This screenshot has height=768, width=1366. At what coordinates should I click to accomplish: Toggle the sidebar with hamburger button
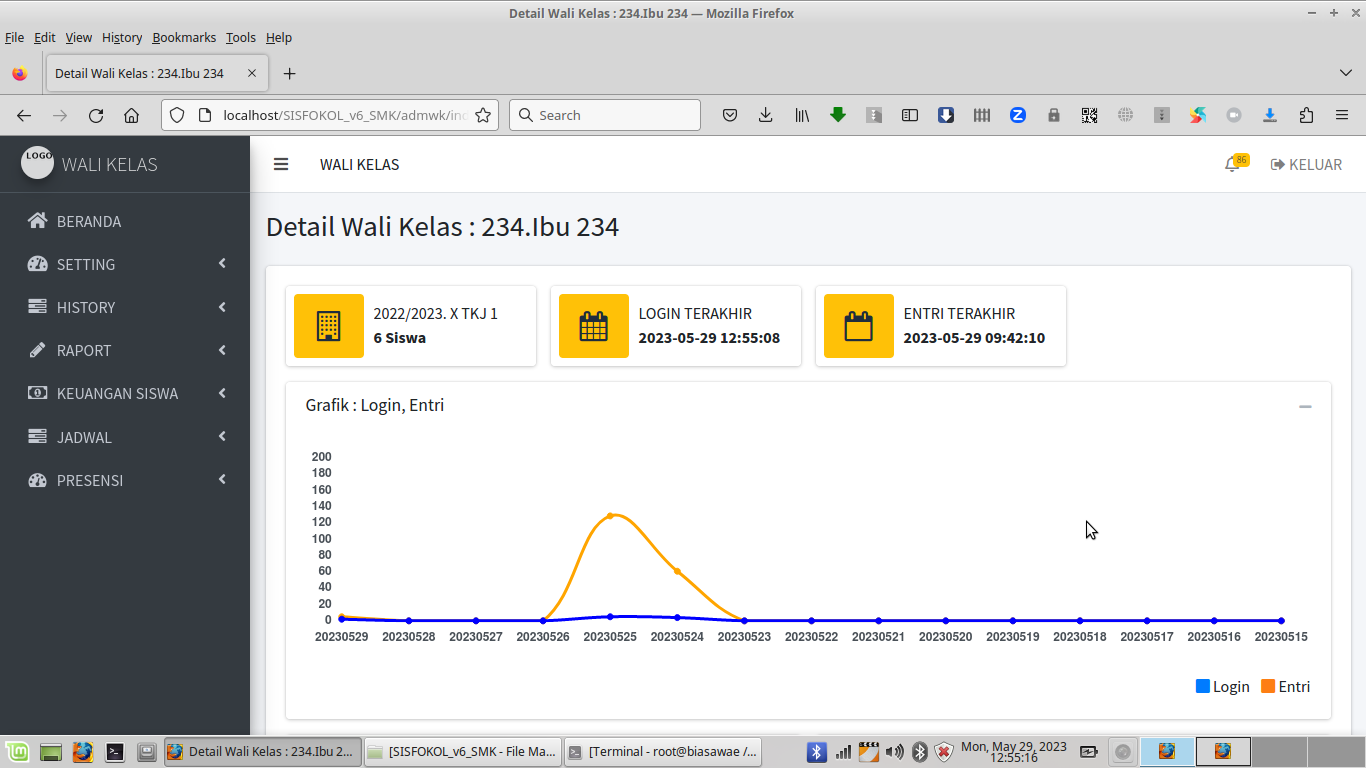click(281, 164)
